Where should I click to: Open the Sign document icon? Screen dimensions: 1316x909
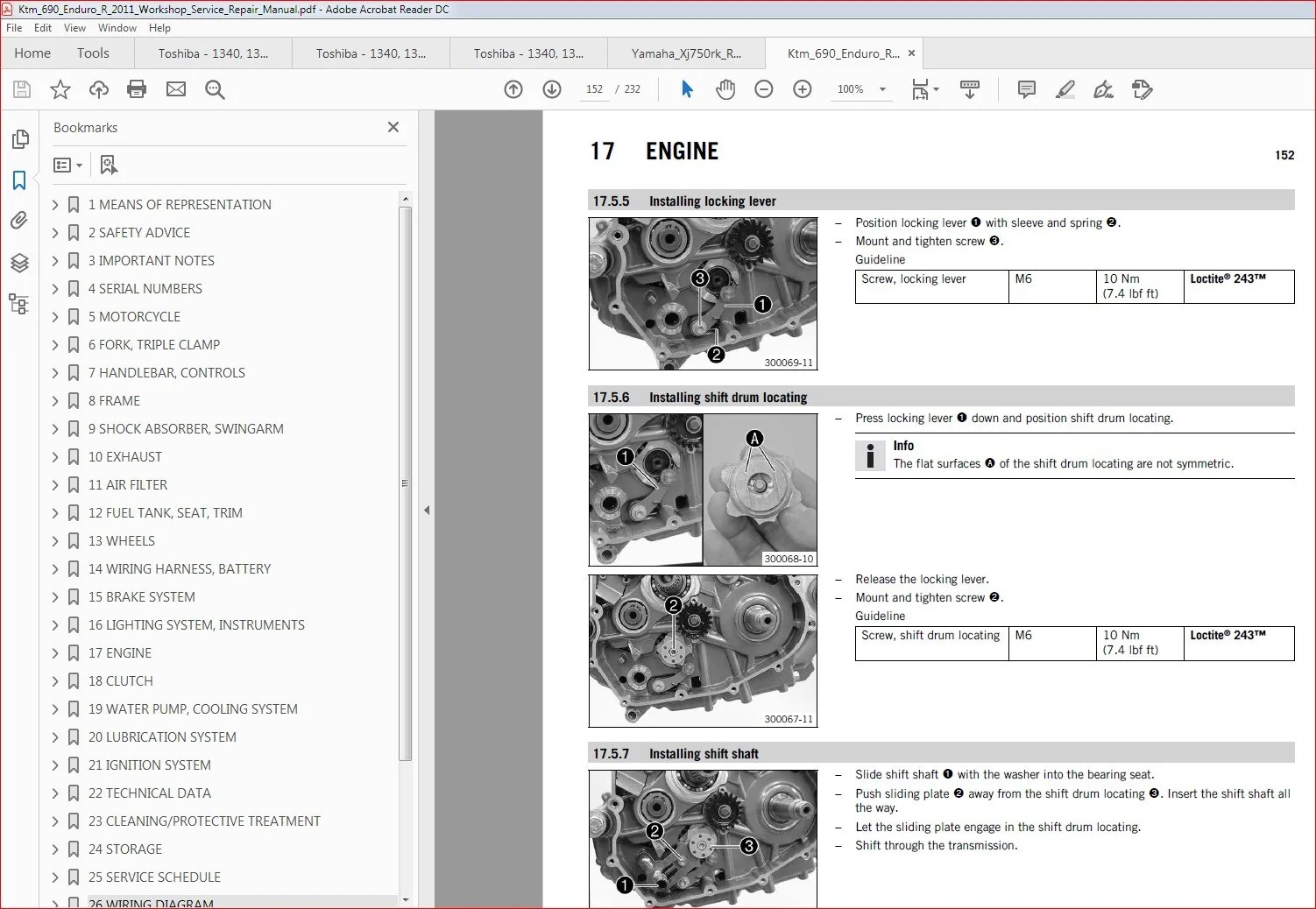point(1104,89)
